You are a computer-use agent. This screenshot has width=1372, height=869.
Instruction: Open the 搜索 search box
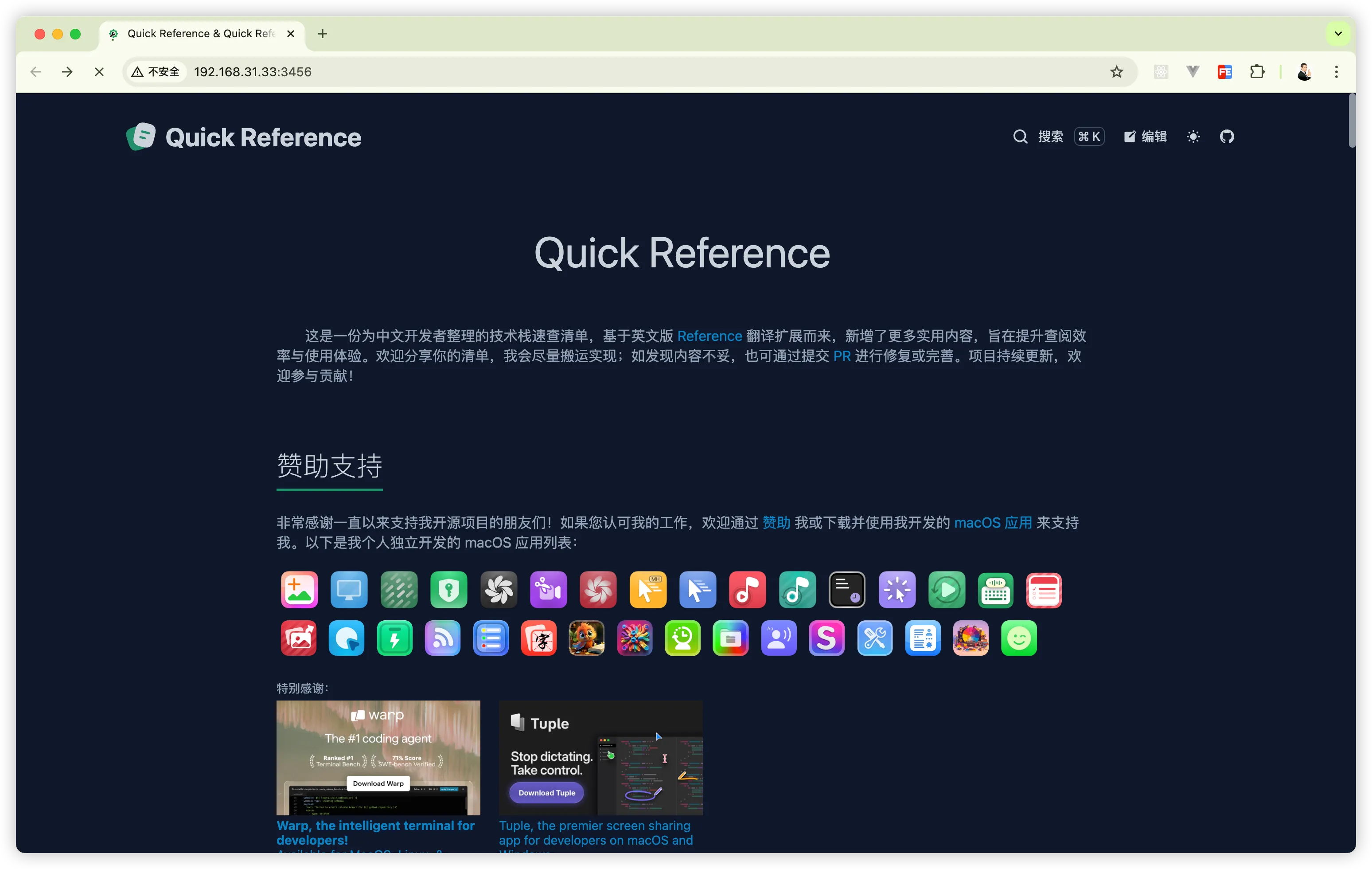coord(1058,137)
